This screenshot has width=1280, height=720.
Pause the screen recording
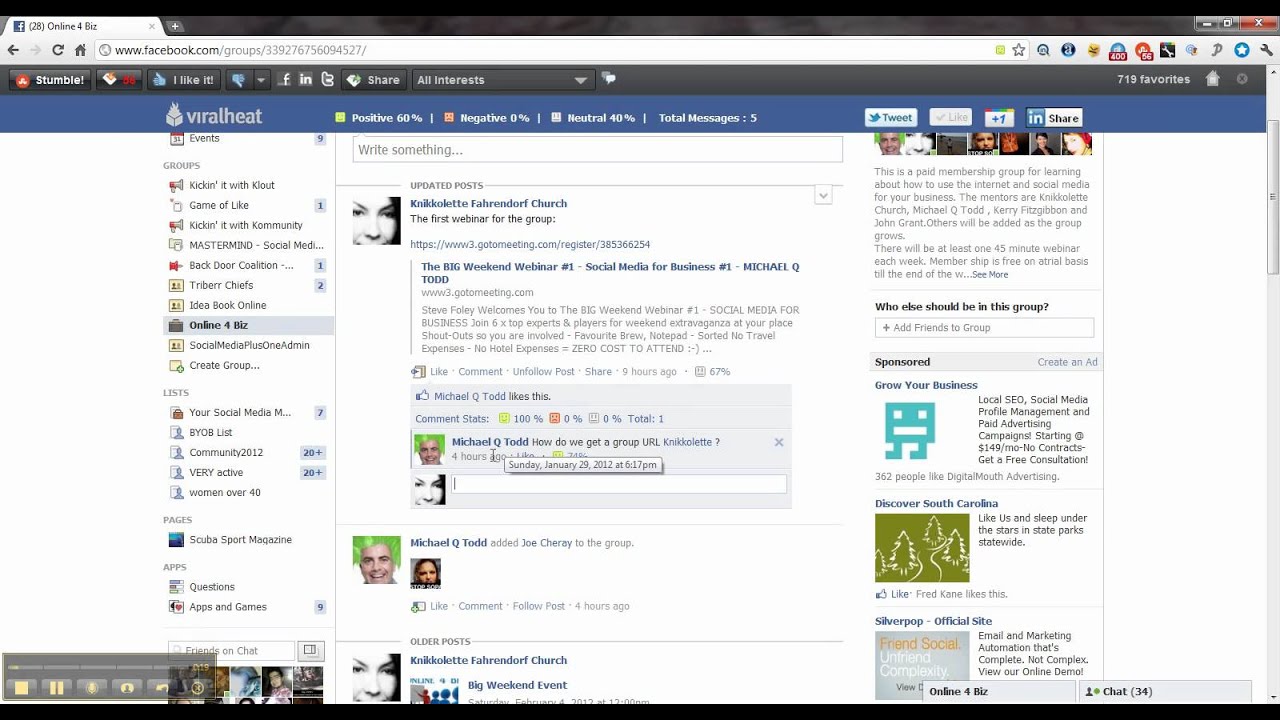tap(56, 687)
